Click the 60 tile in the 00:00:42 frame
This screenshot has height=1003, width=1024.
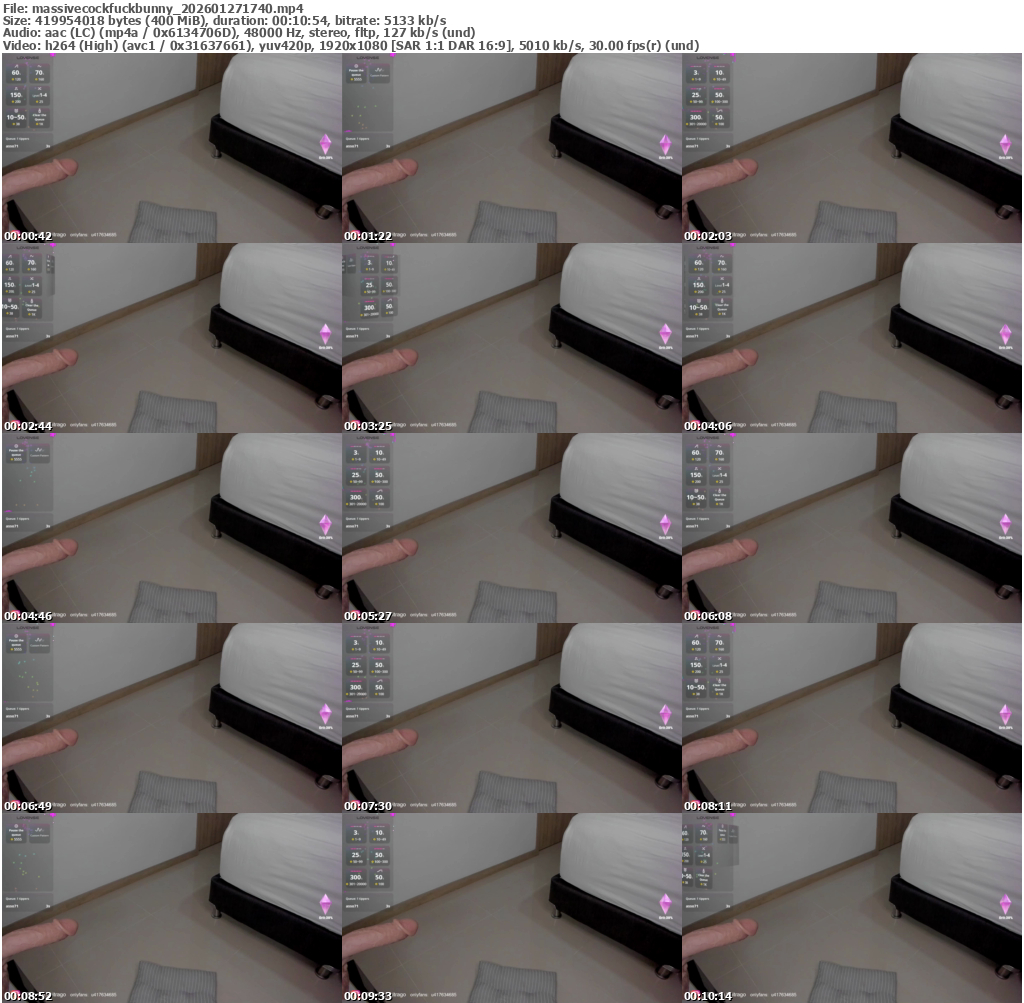[15, 75]
